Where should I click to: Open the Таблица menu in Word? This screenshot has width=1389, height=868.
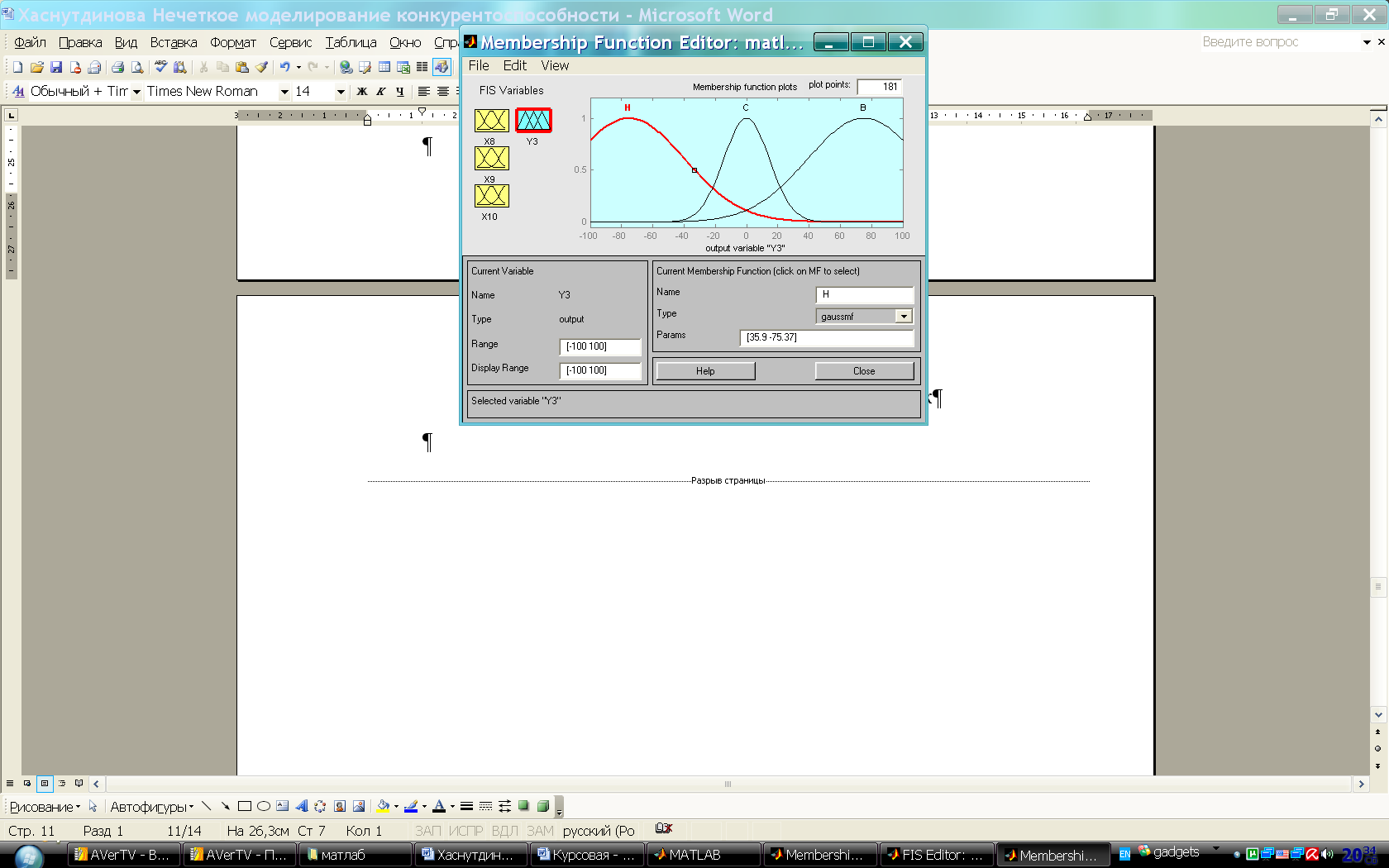[x=351, y=42]
